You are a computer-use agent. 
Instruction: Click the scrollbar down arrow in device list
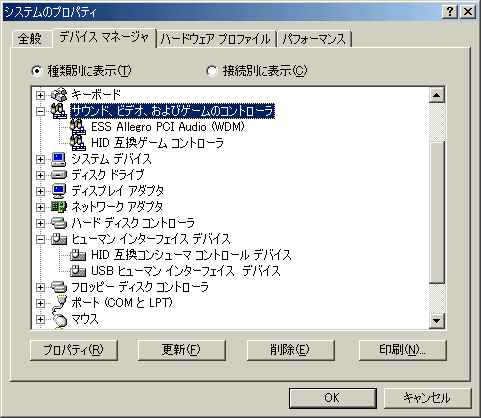[437, 321]
